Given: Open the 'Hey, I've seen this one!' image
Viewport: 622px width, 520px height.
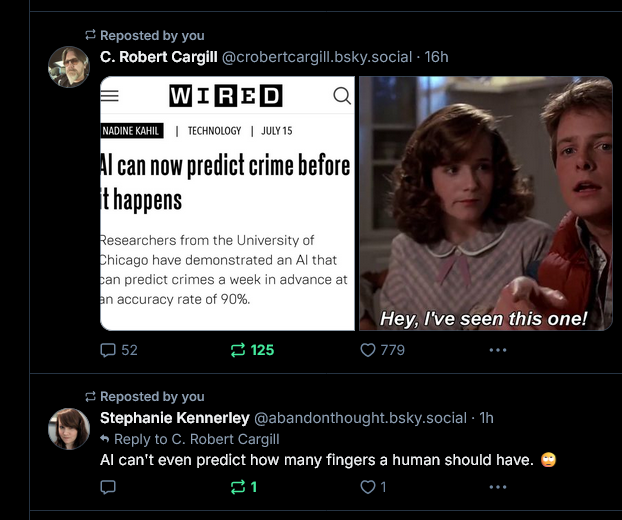Looking at the screenshot, I should click(486, 204).
